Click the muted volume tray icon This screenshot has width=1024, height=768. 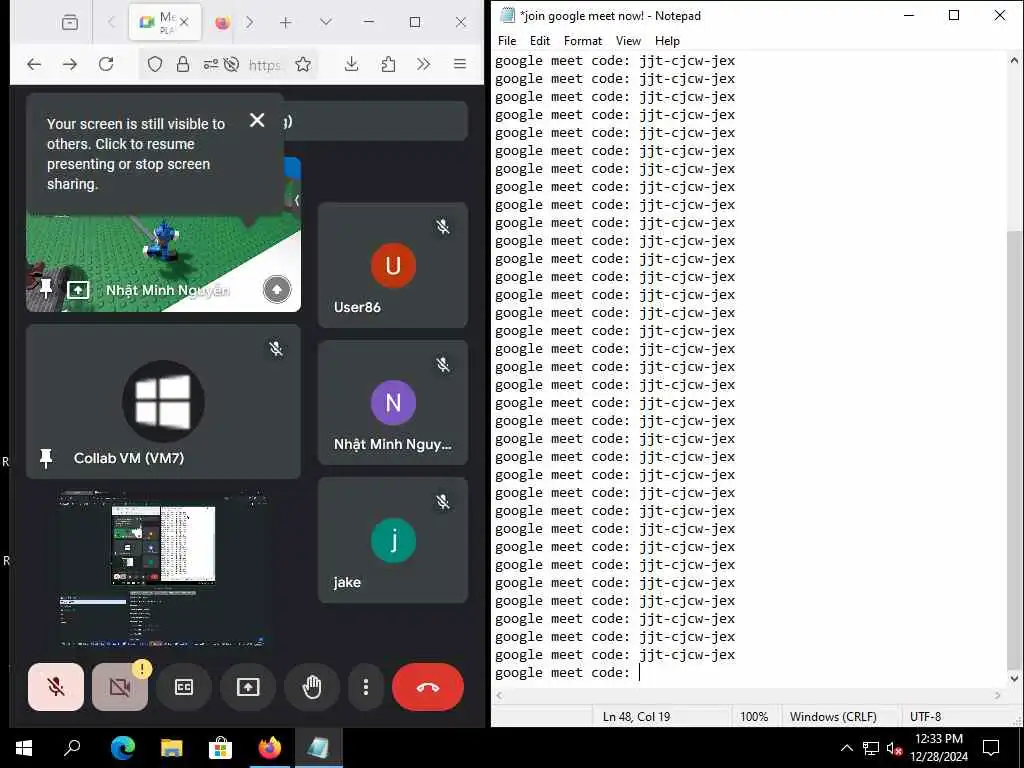[x=893, y=748]
